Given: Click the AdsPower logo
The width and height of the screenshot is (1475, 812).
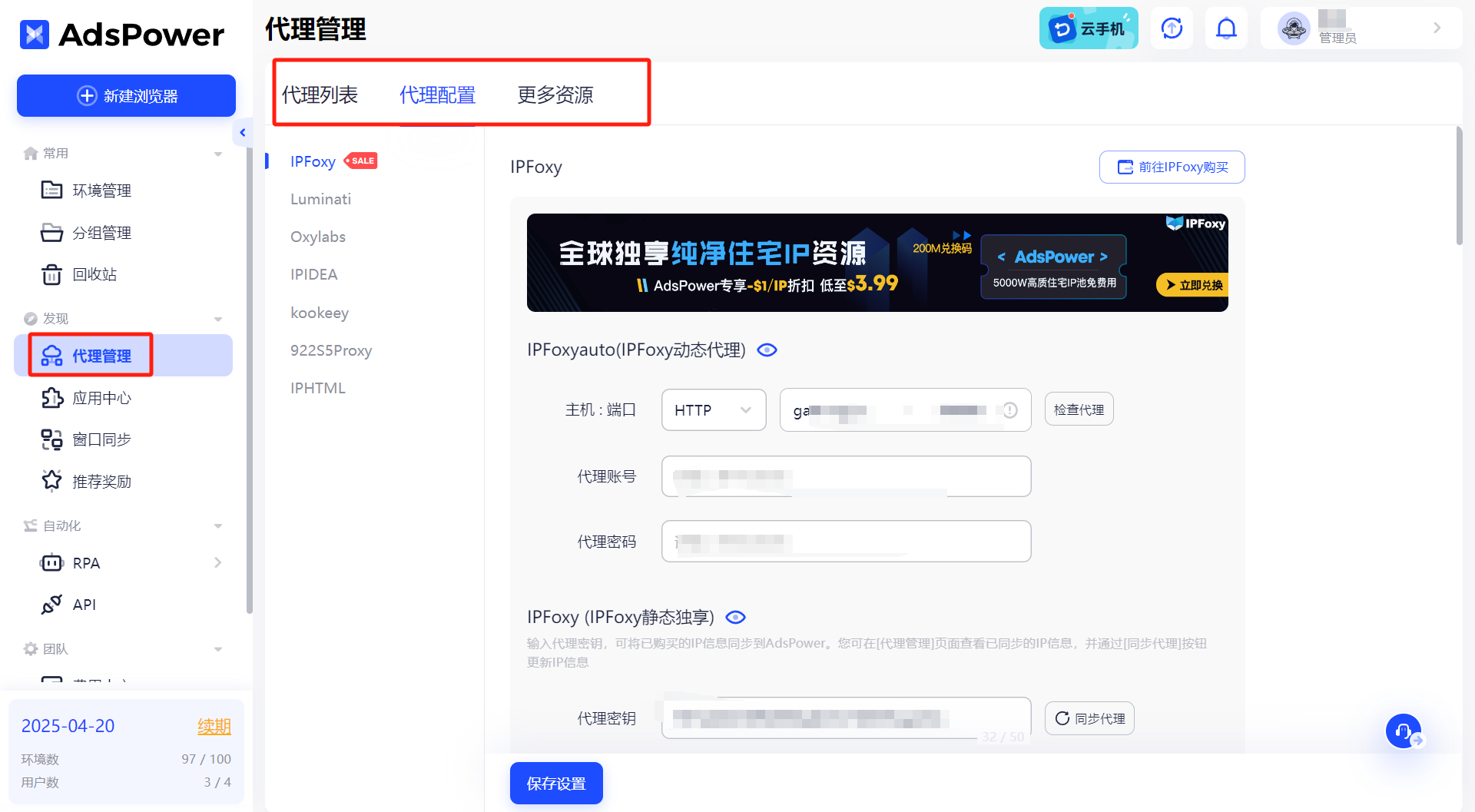Looking at the screenshot, I should pyautogui.click(x=122, y=35).
